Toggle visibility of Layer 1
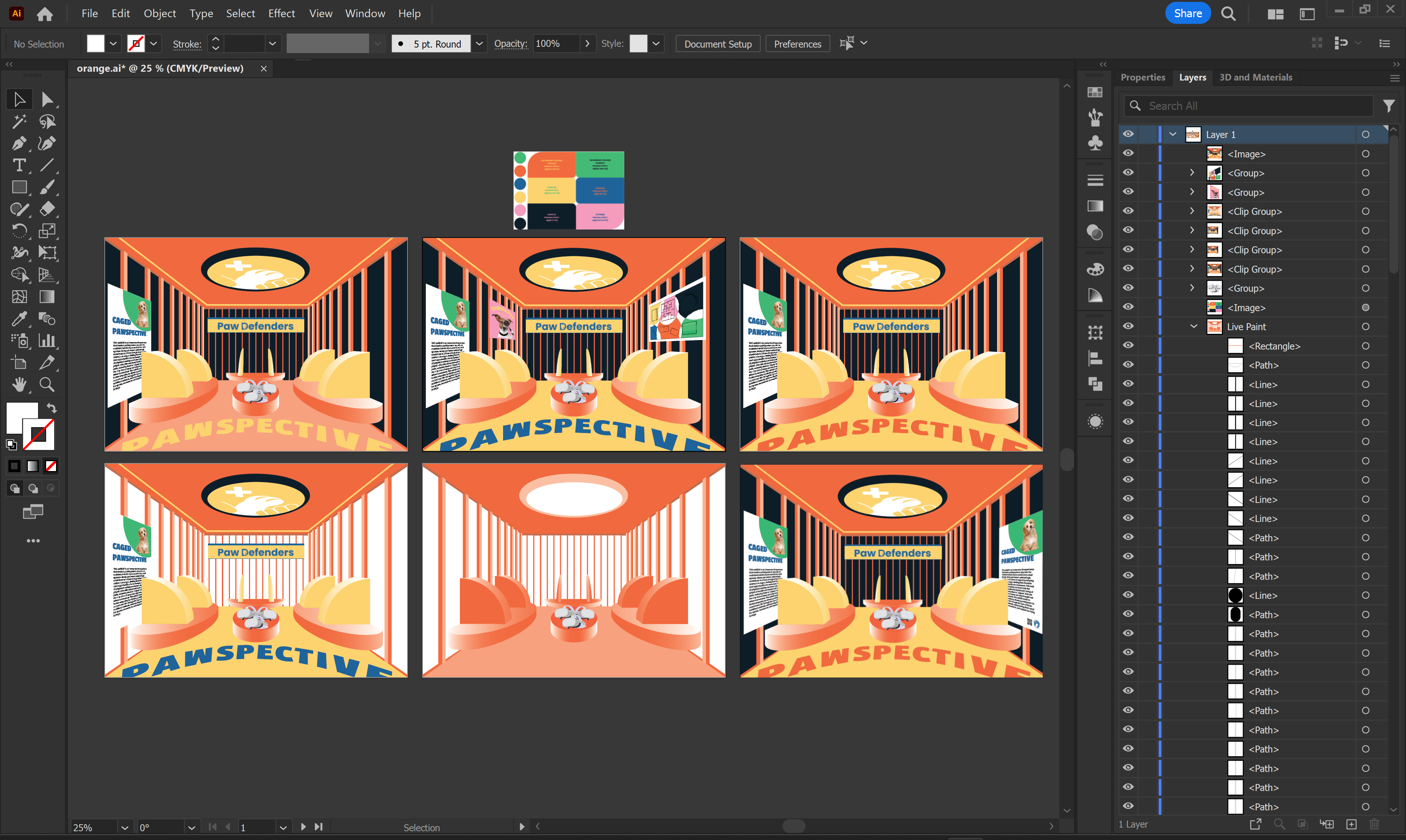This screenshot has height=840, width=1406. pyautogui.click(x=1128, y=134)
